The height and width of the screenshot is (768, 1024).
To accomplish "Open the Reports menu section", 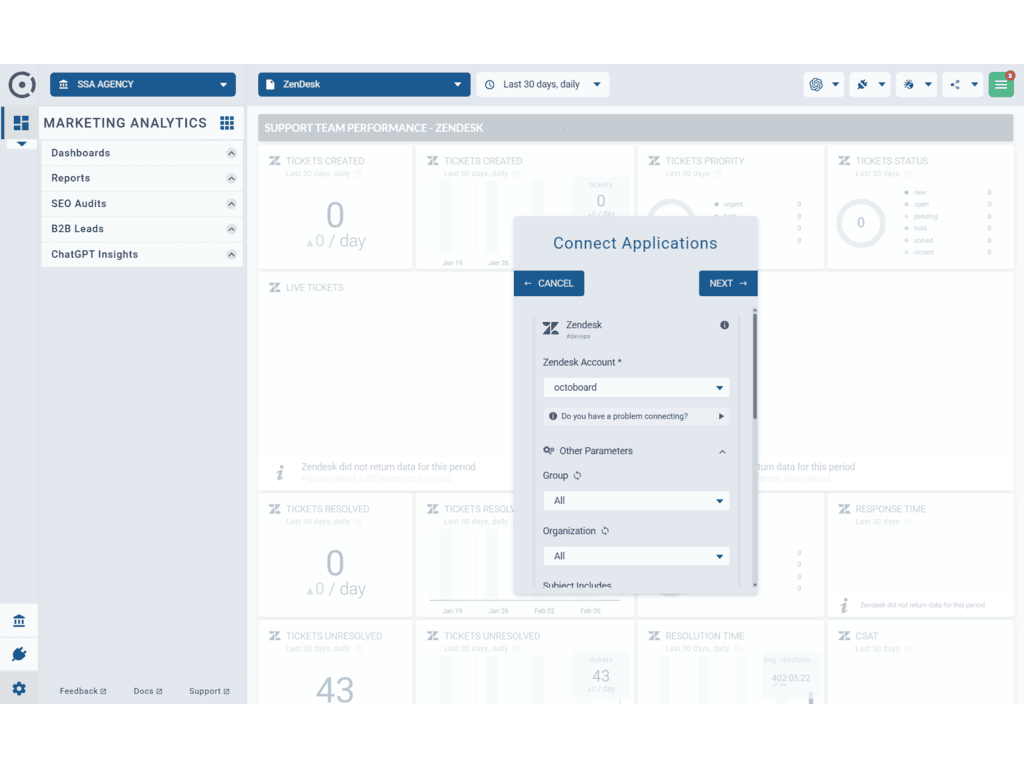I will click(x=141, y=178).
